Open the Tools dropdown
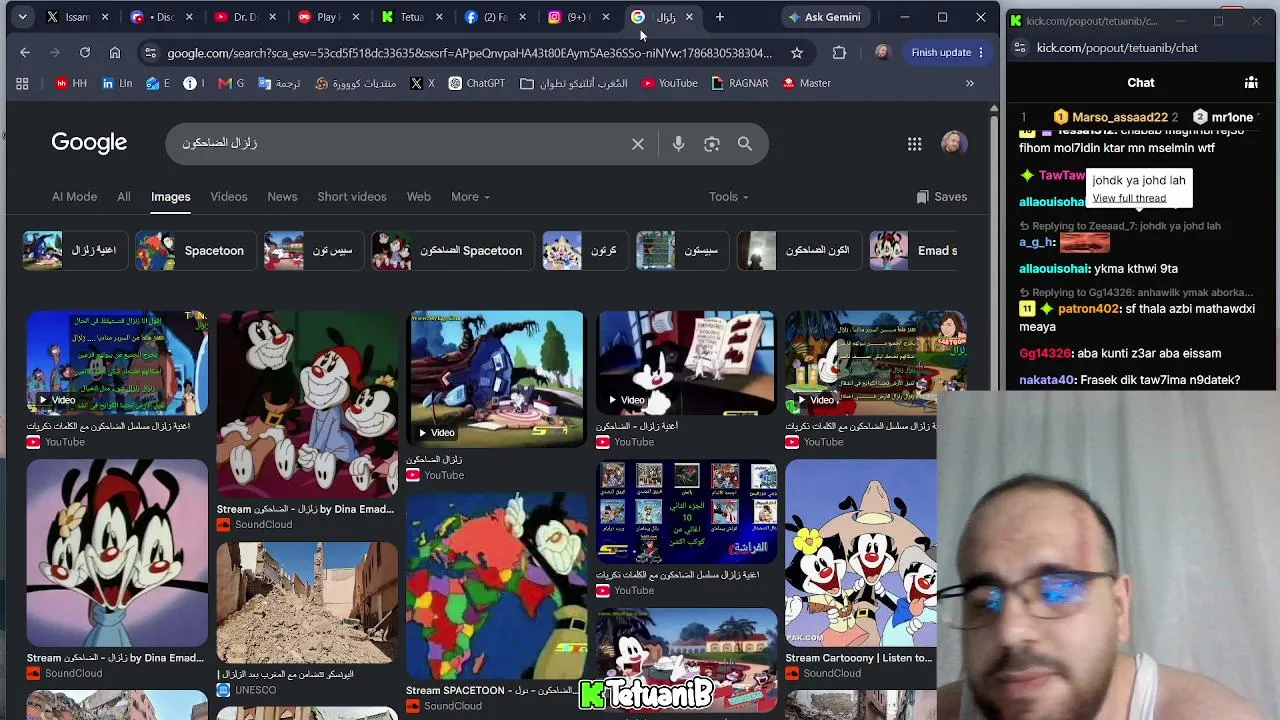Image resolution: width=1280 pixels, height=720 pixels. 728,197
